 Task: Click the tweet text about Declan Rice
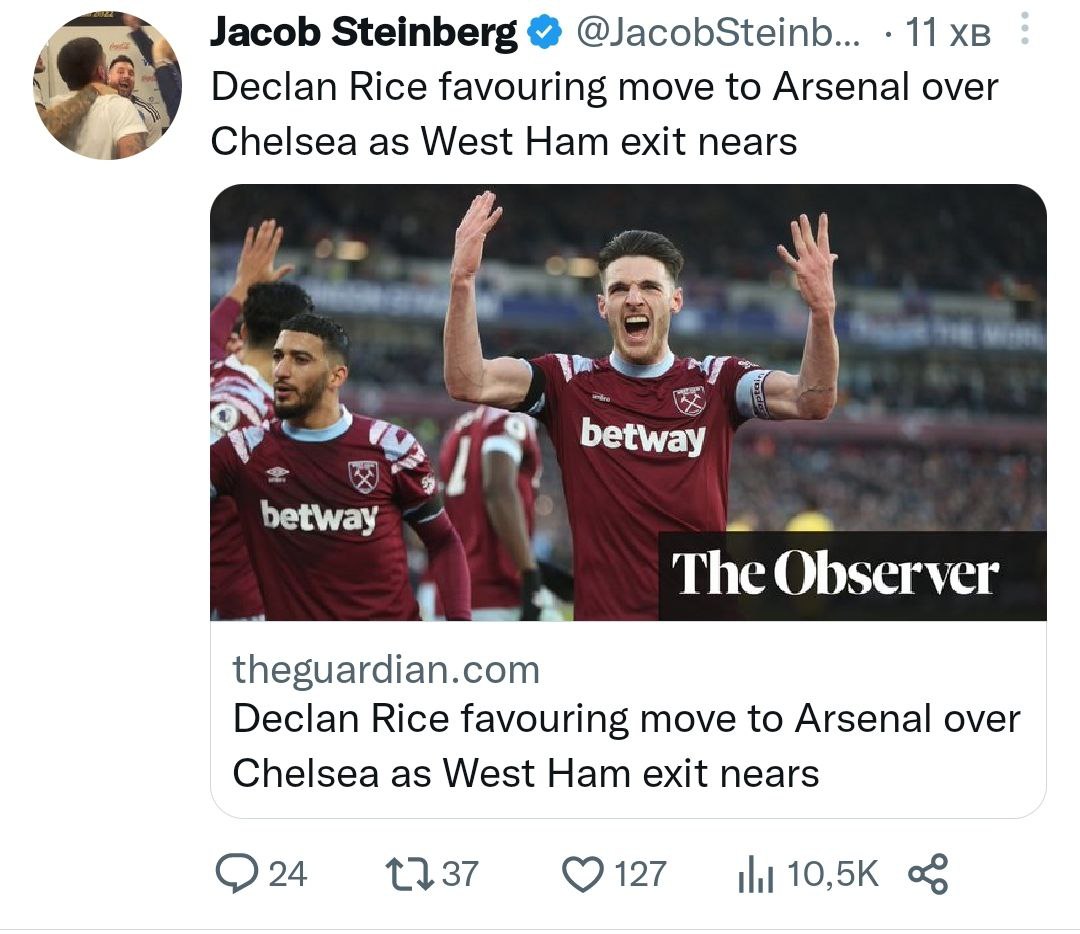pyautogui.click(x=604, y=113)
